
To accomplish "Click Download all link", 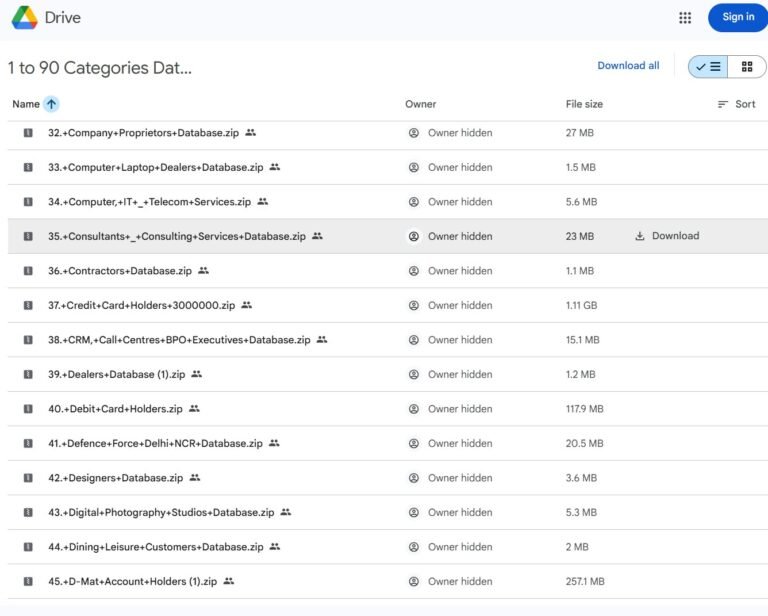I will click(x=628, y=66).
